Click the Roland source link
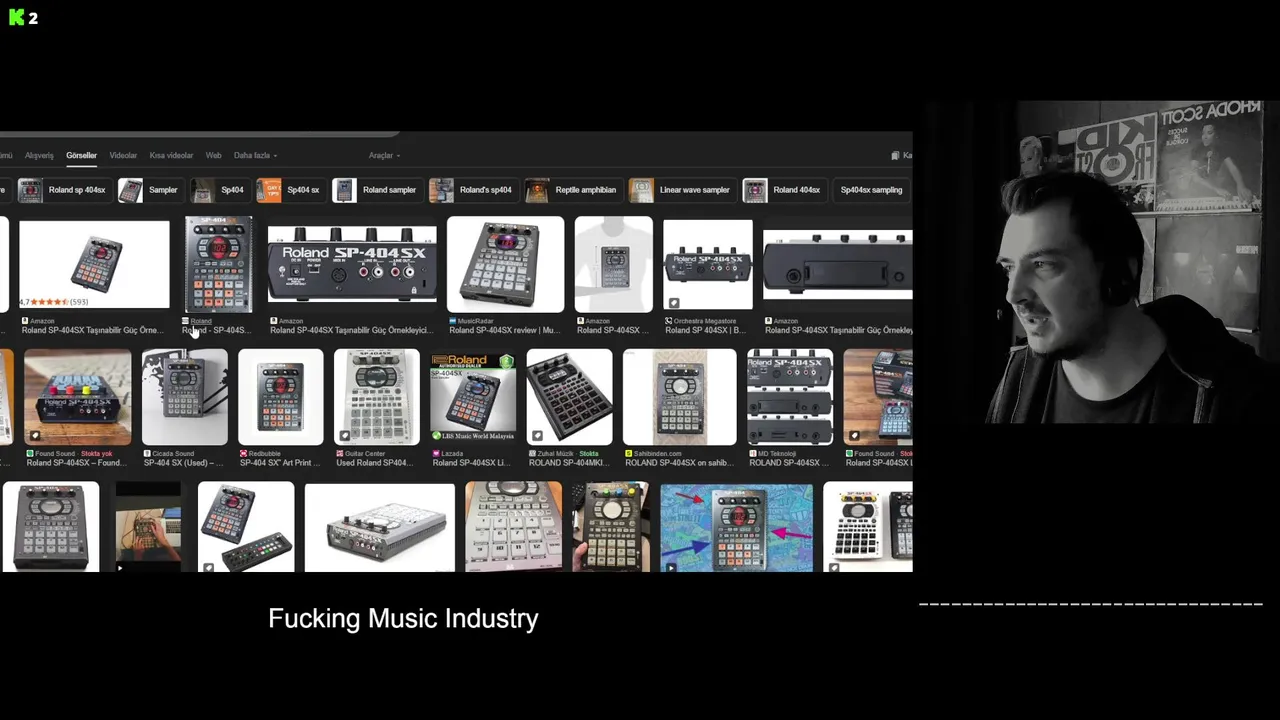Viewport: 1280px width, 720px height. pos(201,321)
